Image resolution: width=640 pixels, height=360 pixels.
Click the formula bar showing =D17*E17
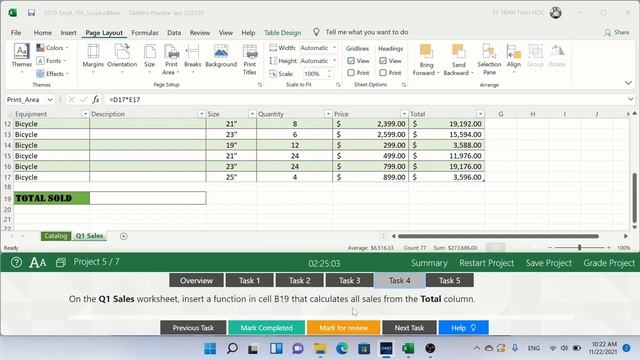tap(365, 100)
